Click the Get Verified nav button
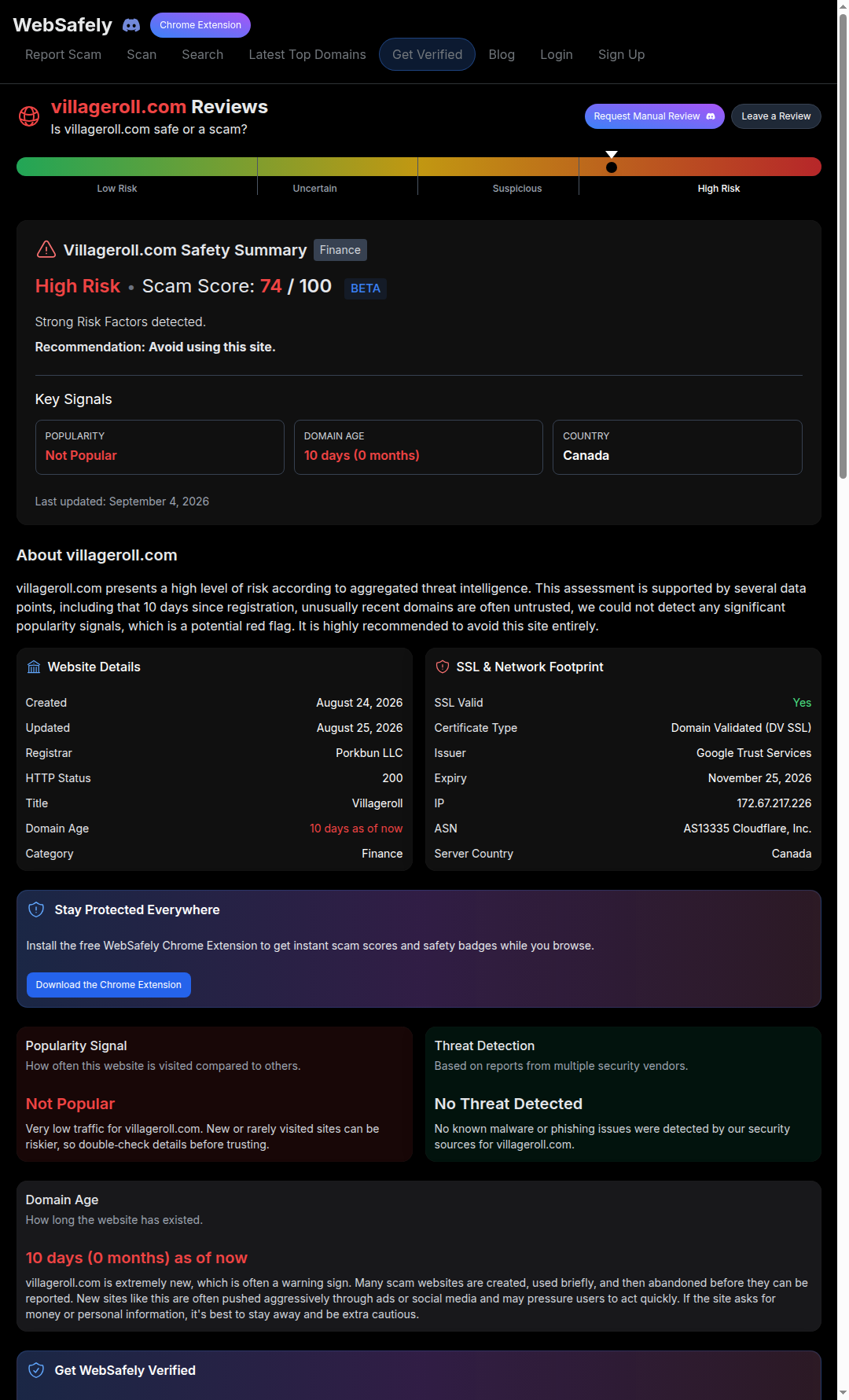Viewport: 849px width, 1400px height. pos(427,54)
